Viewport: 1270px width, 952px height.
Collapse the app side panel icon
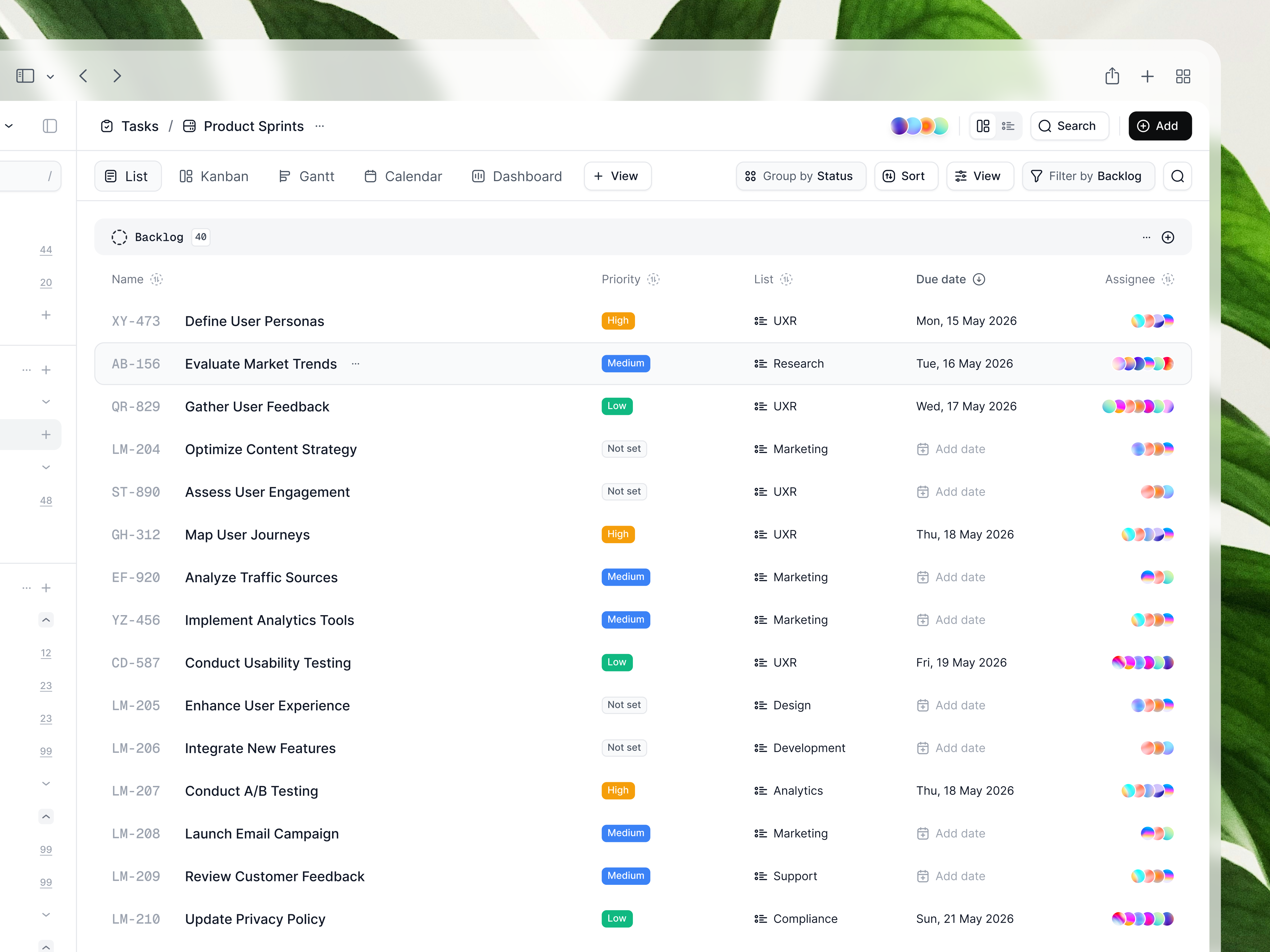point(50,126)
